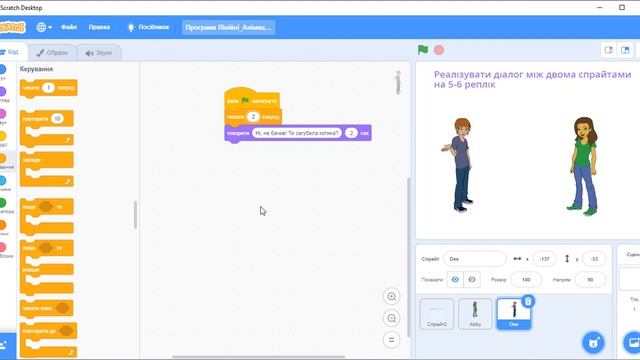Click the seconds value in the говорити block
640x360 pixels.
[351, 133]
